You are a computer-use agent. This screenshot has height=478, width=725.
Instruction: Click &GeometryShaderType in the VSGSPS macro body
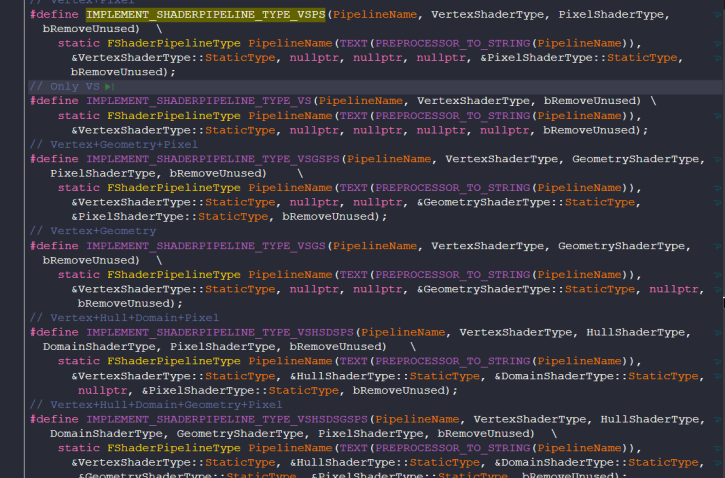(484, 202)
